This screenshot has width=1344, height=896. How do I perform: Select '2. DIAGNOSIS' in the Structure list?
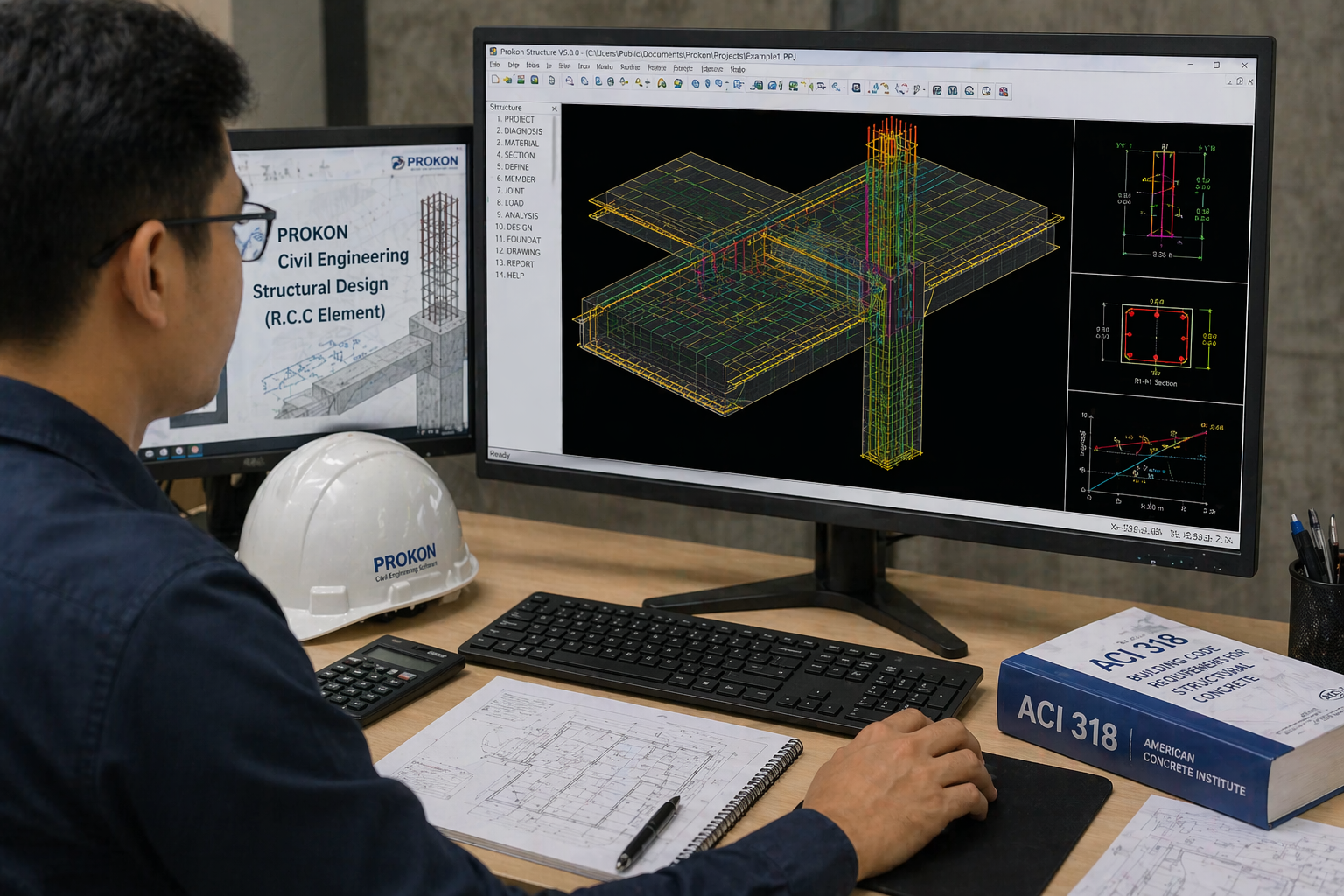click(x=519, y=131)
